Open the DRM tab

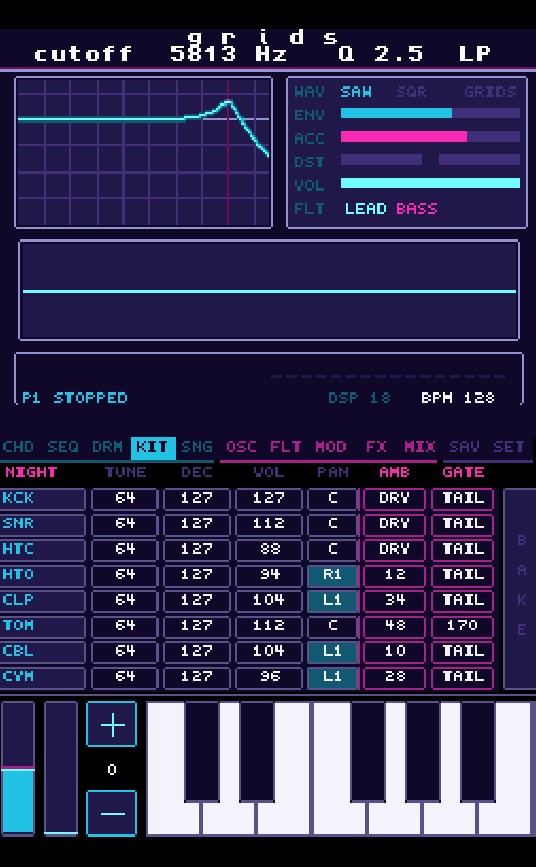point(107,447)
